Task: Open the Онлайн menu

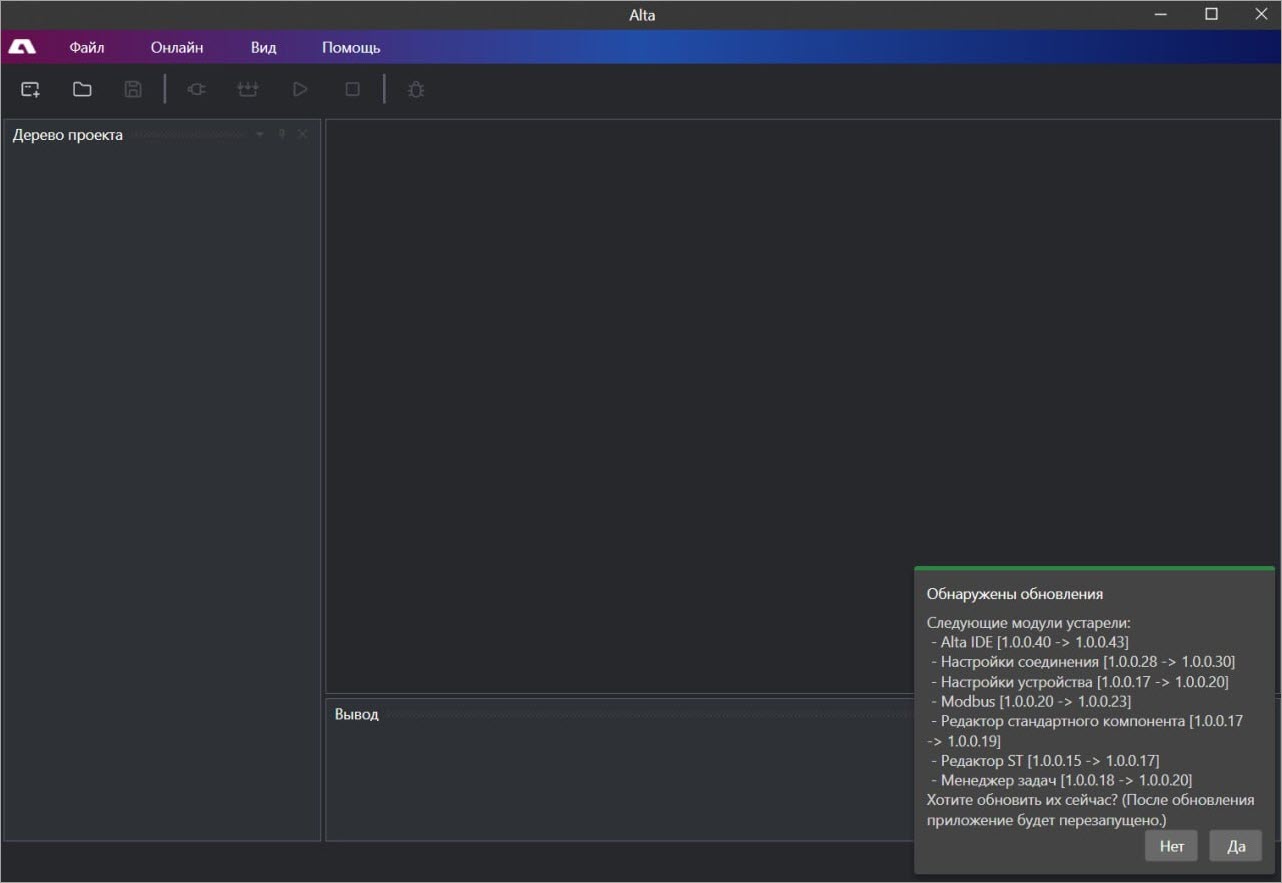Action: (177, 47)
